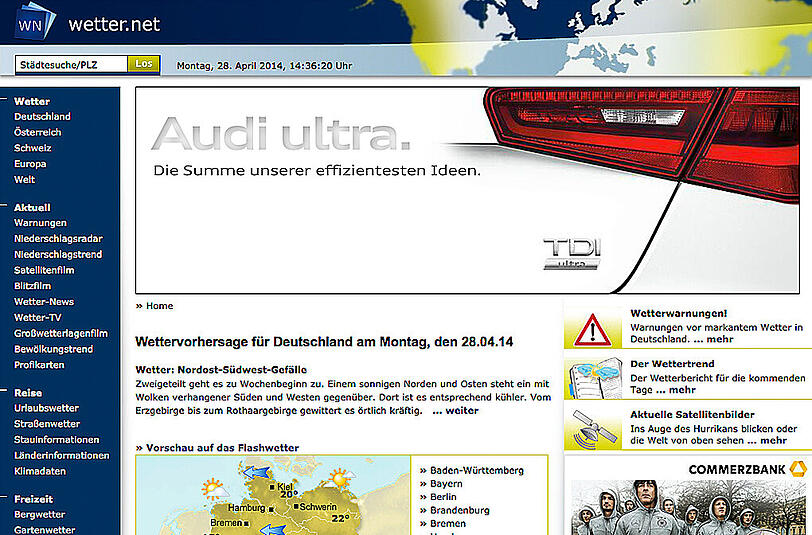The height and width of the screenshot is (535, 812).
Task: Open Österreich weather page
Action: [38, 132]
